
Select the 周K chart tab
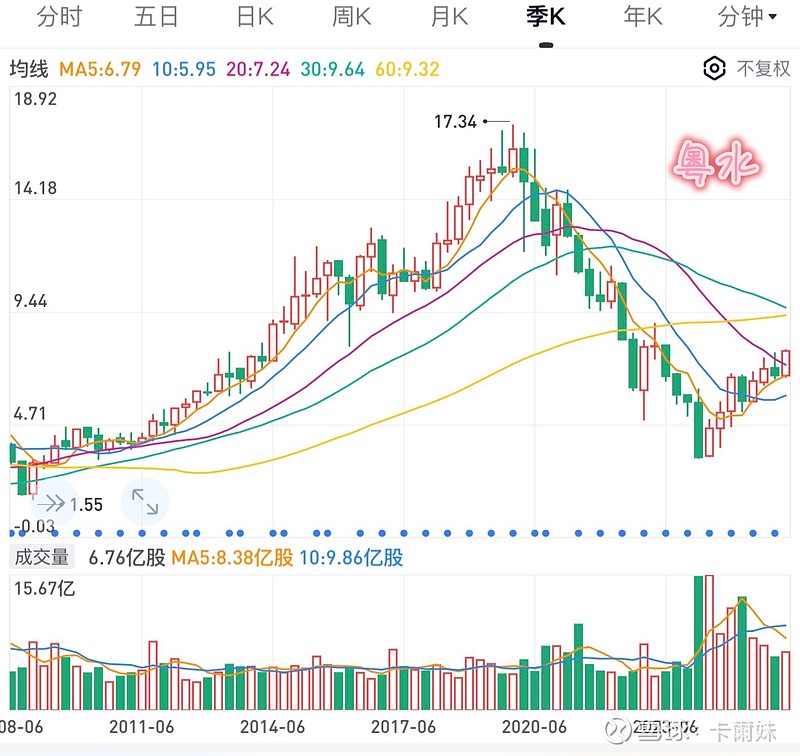351,17
